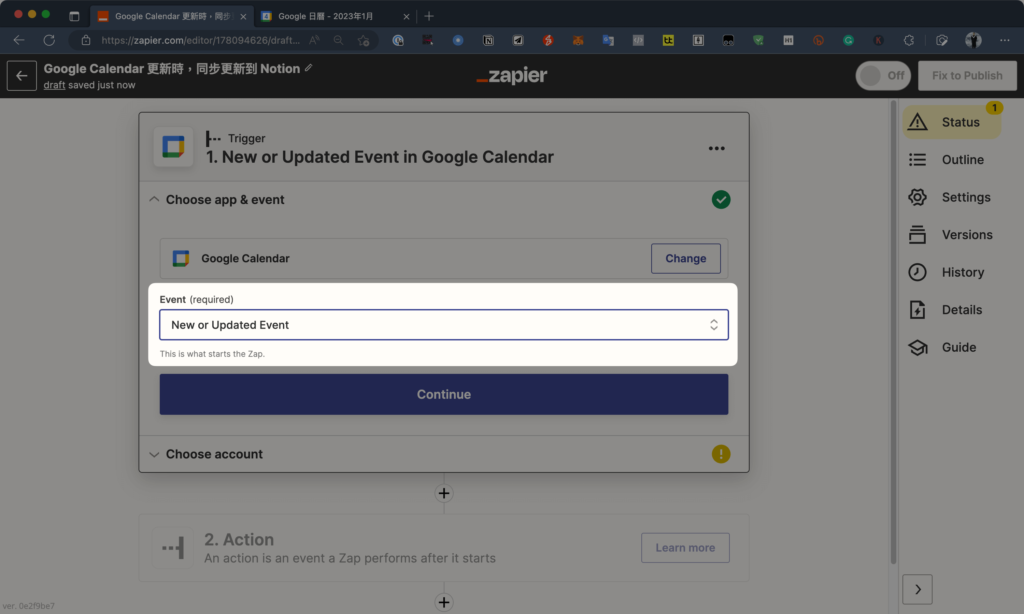Reload the page in the browser
Screen dimensions: 1024x614
(49, 40)
